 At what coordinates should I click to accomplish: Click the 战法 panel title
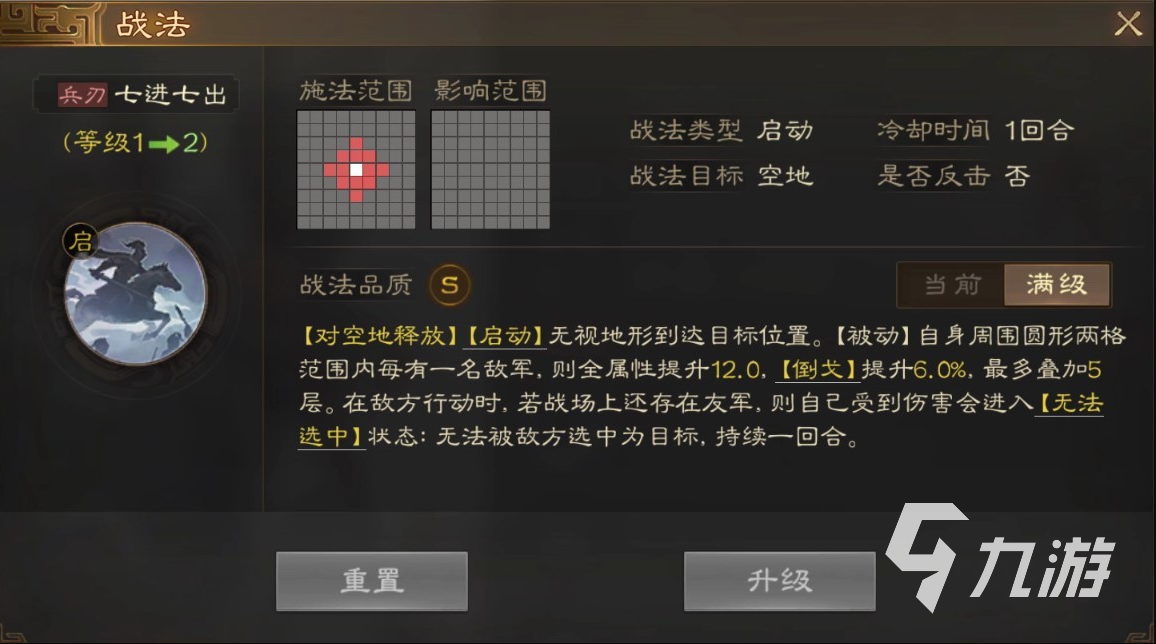[153, 25]
